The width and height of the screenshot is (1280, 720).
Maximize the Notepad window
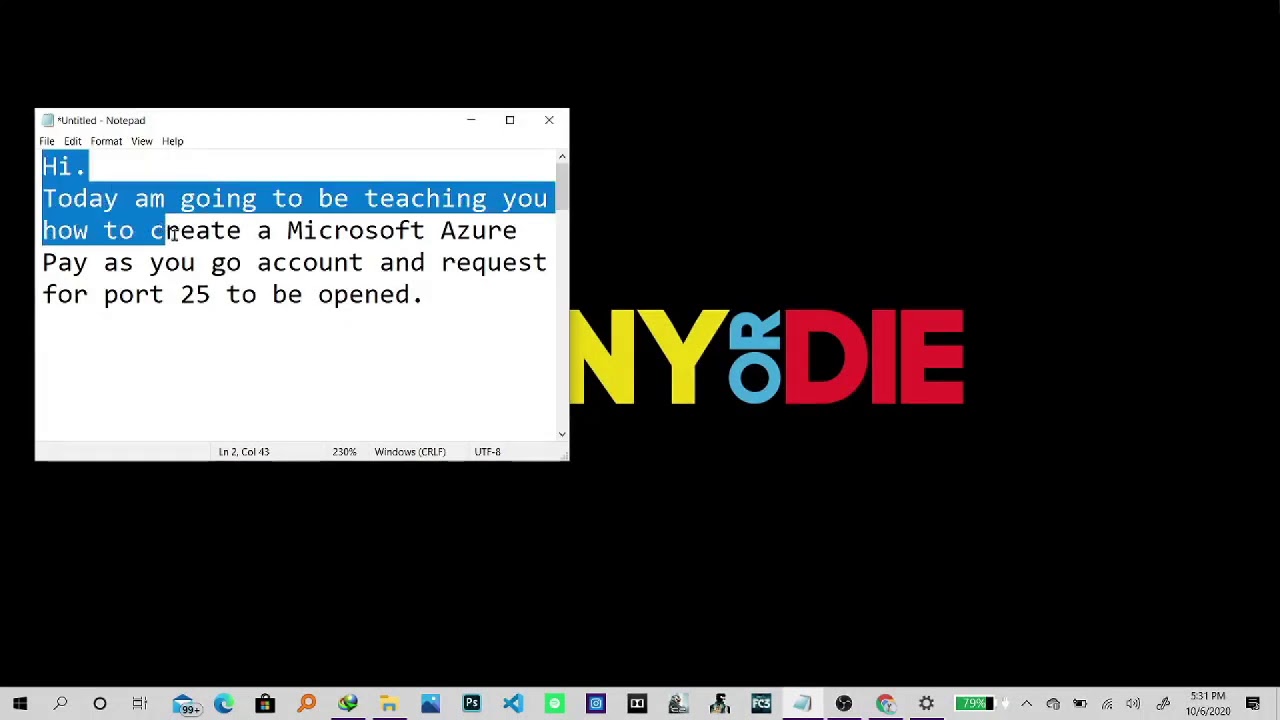click(x=510, y=120)
